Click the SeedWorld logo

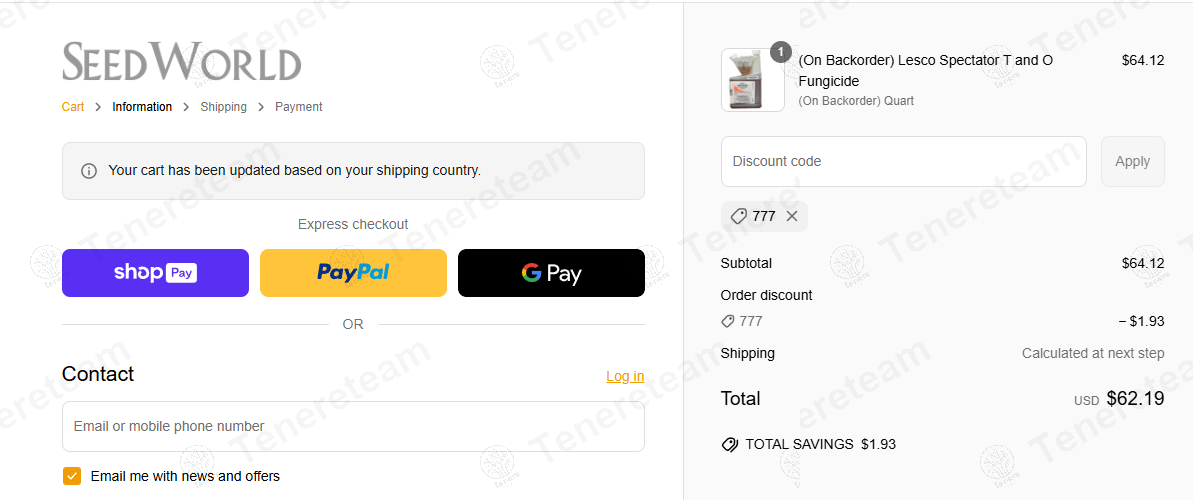tap(181, 62)
